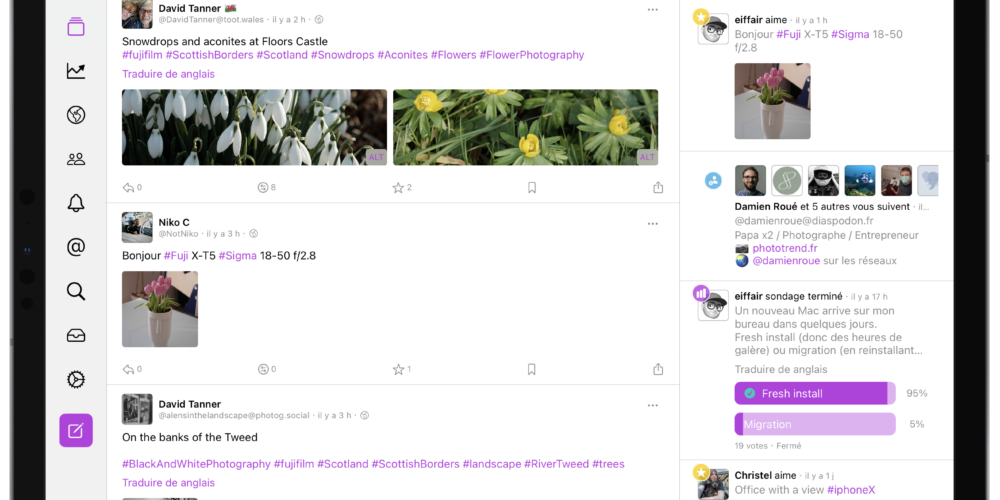Screen dimensions: 1000x500
Task: Toggle boost on the Snowdrops post
Action: 263,188
